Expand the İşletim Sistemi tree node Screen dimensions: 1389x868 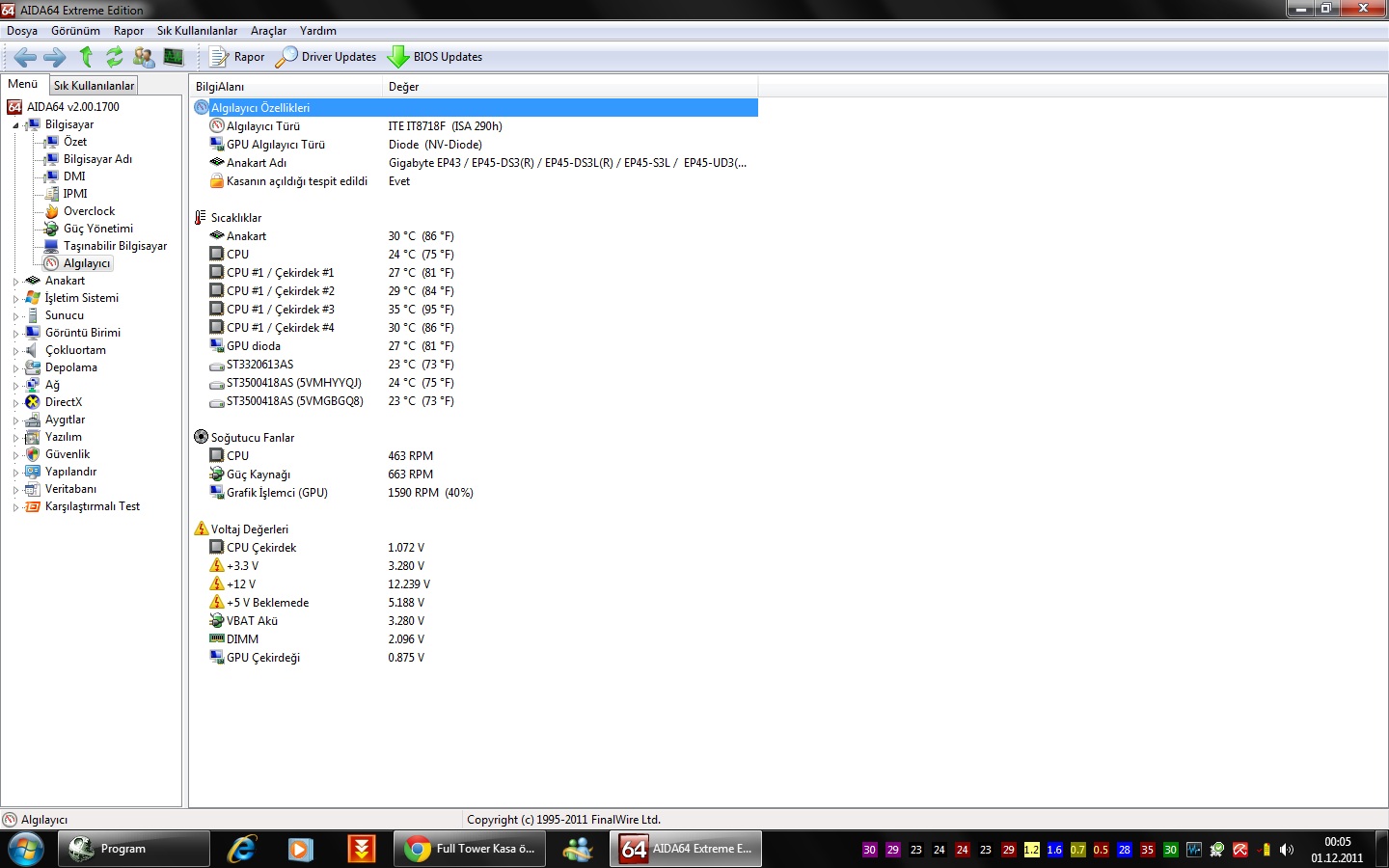15,299
